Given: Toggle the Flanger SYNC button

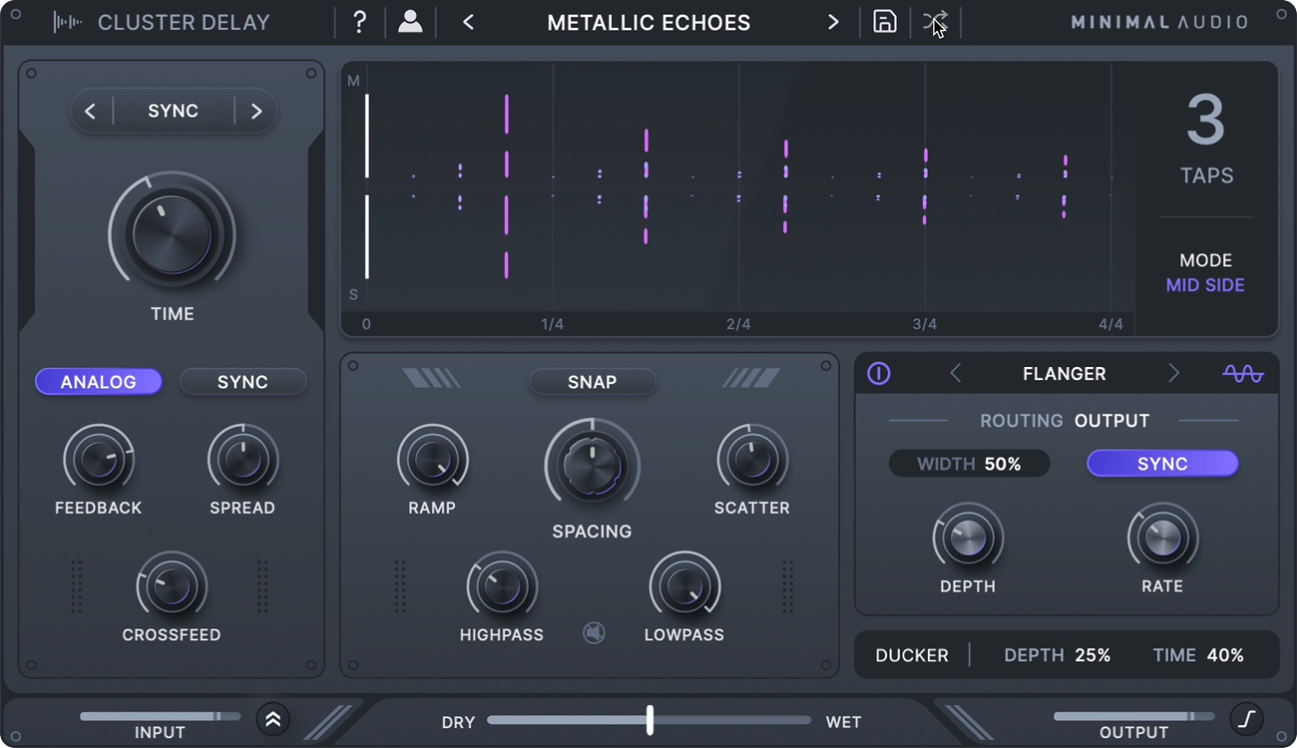Looking at the screenshot, I should 1162,464.
